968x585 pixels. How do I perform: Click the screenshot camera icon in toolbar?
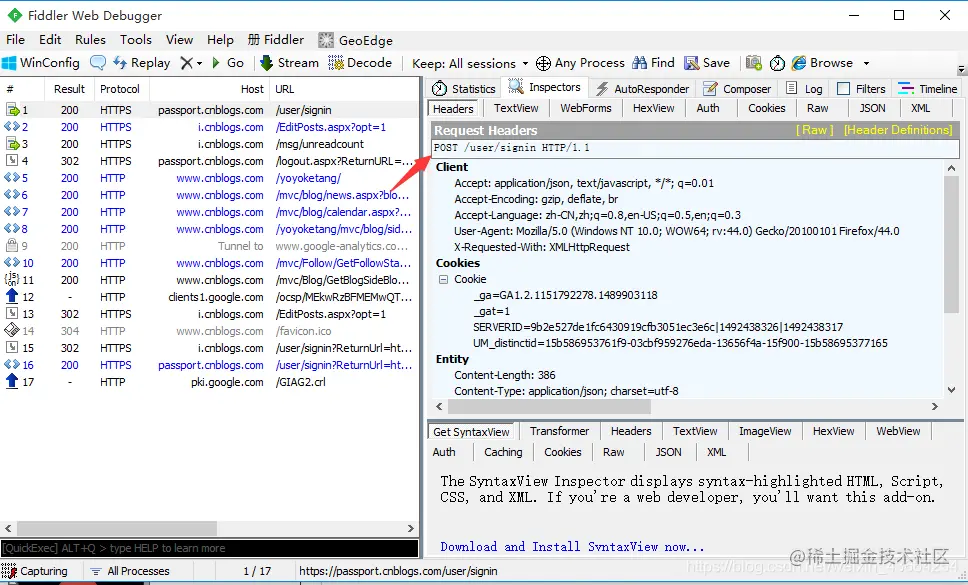point(753,63)
